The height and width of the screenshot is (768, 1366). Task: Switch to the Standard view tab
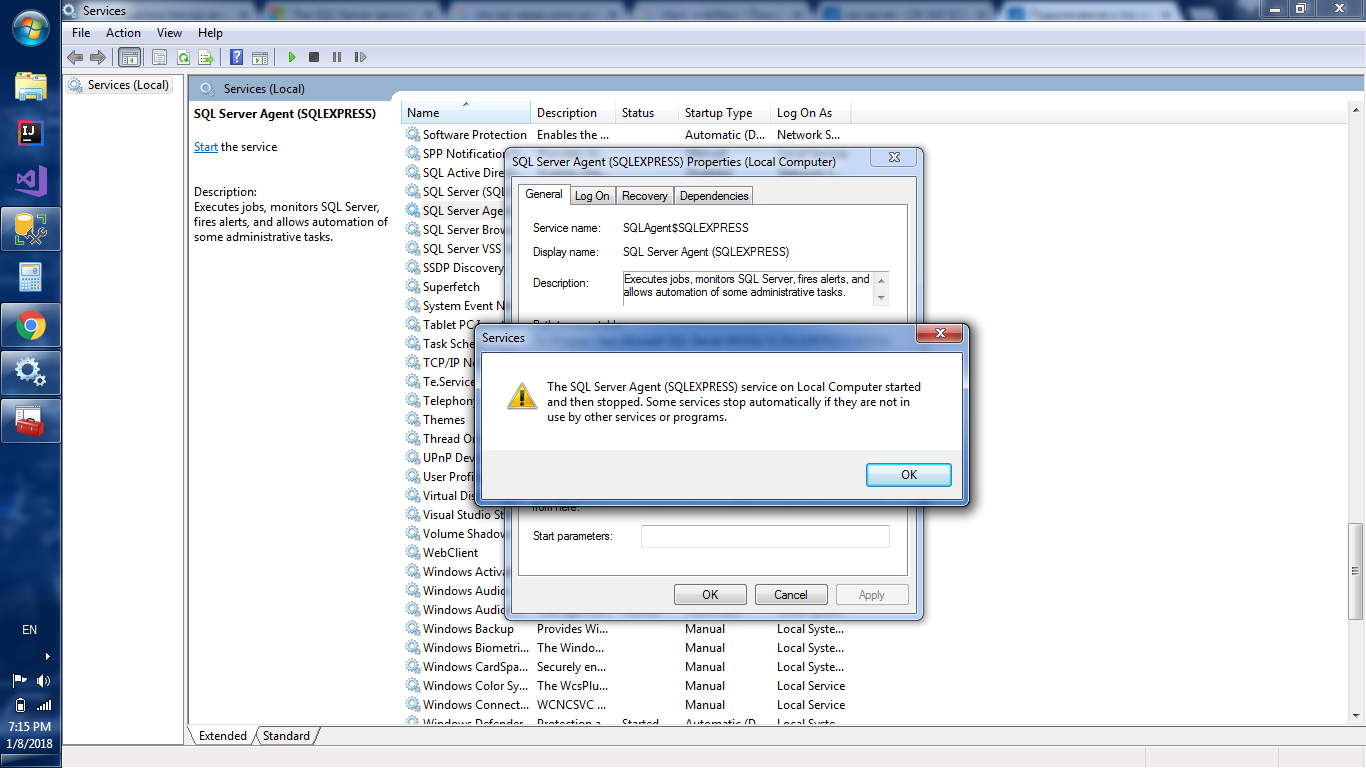pyautogui.click(x=287, y=735)
